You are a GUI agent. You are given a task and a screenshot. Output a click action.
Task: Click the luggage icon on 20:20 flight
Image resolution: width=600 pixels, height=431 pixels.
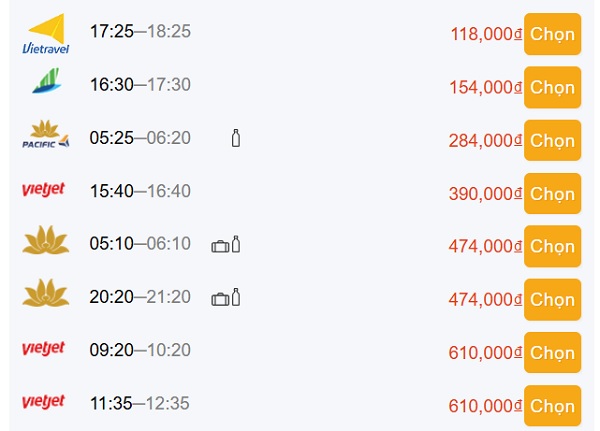220,299
